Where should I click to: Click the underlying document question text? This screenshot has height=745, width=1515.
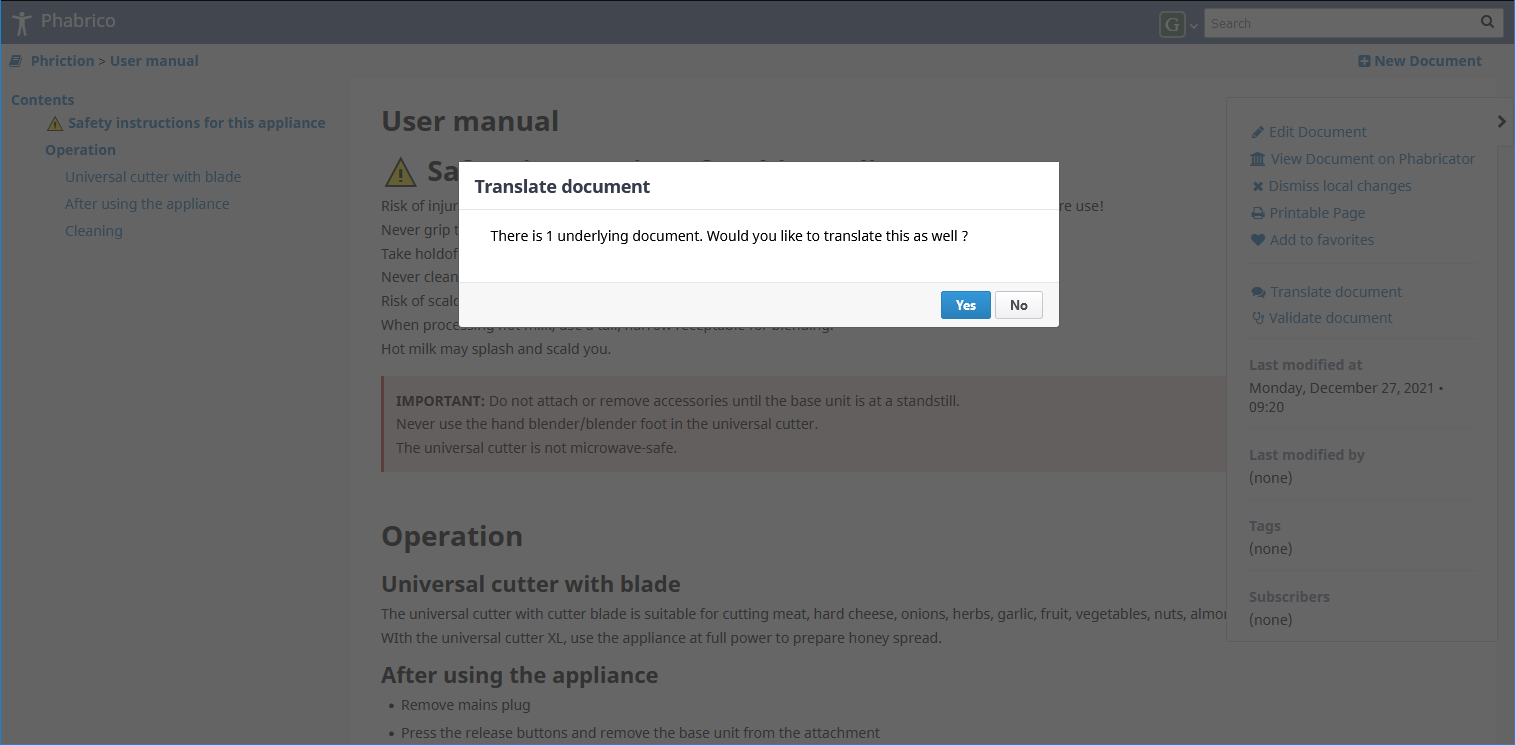coord(729,236)
